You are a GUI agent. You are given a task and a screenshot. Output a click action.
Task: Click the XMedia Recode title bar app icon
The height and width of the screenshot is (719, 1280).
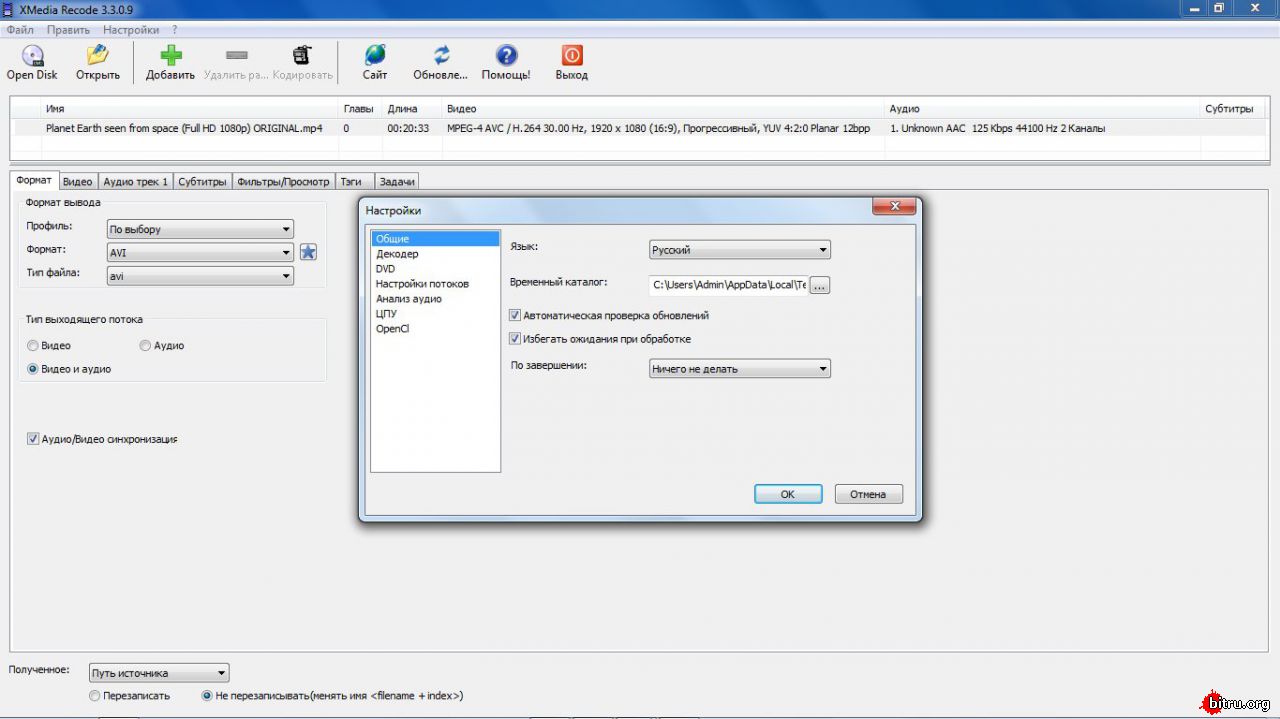click(x=8, y=9)
